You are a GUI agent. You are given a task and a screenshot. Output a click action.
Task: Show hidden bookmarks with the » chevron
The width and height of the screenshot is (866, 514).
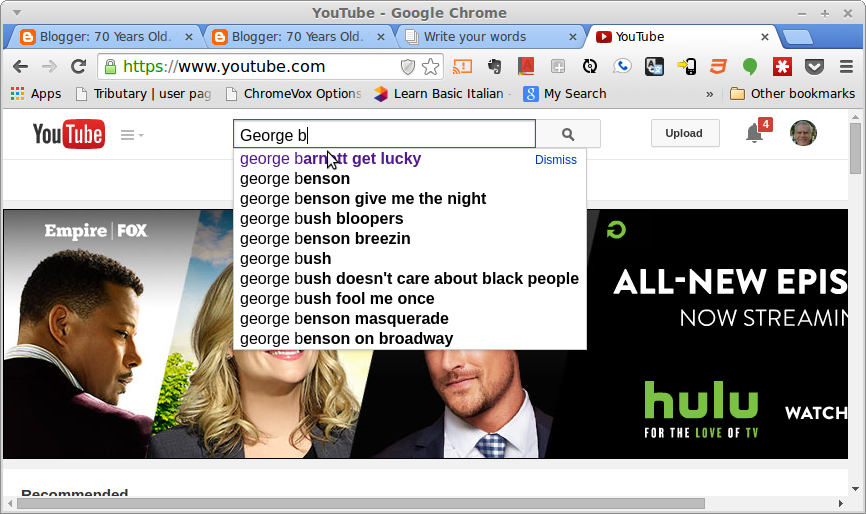coord(710,94)
